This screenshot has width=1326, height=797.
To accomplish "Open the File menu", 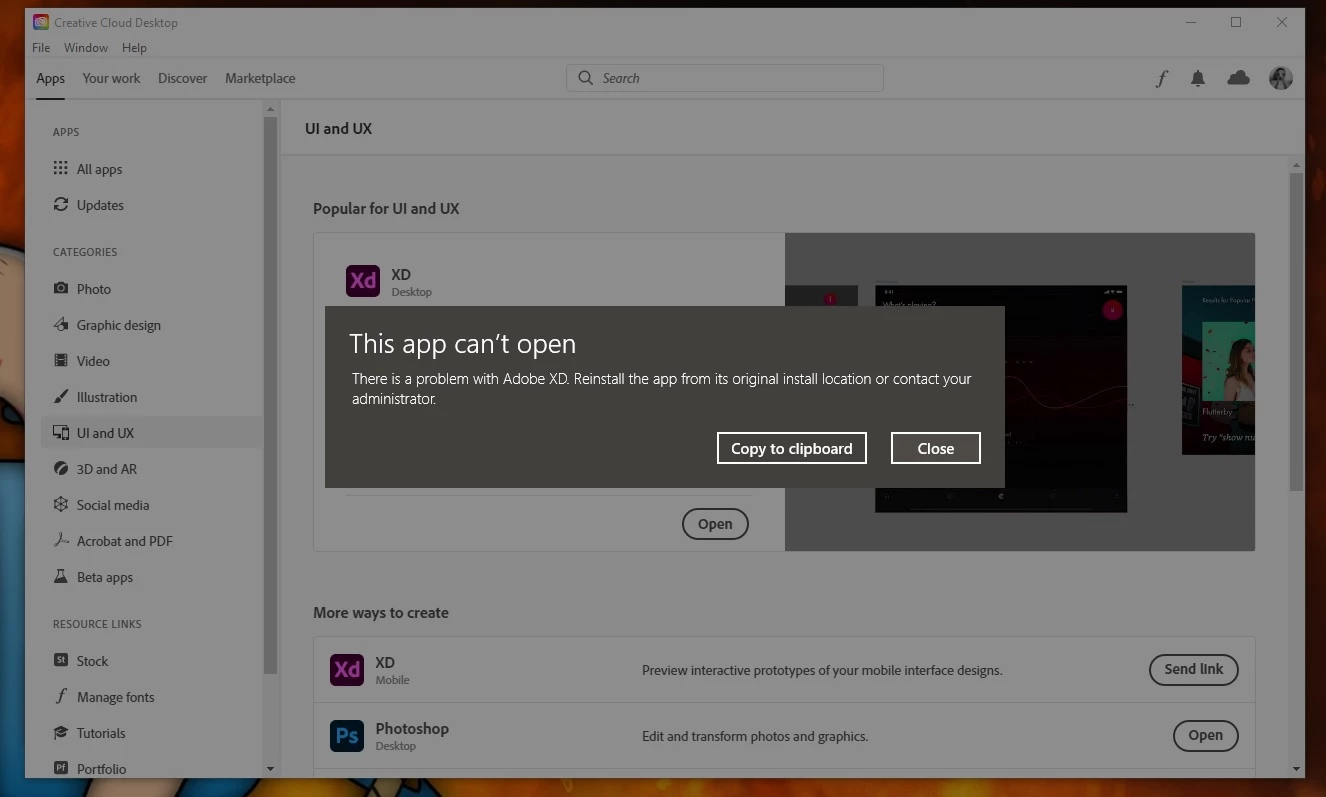I will click(x=41, y=48).
